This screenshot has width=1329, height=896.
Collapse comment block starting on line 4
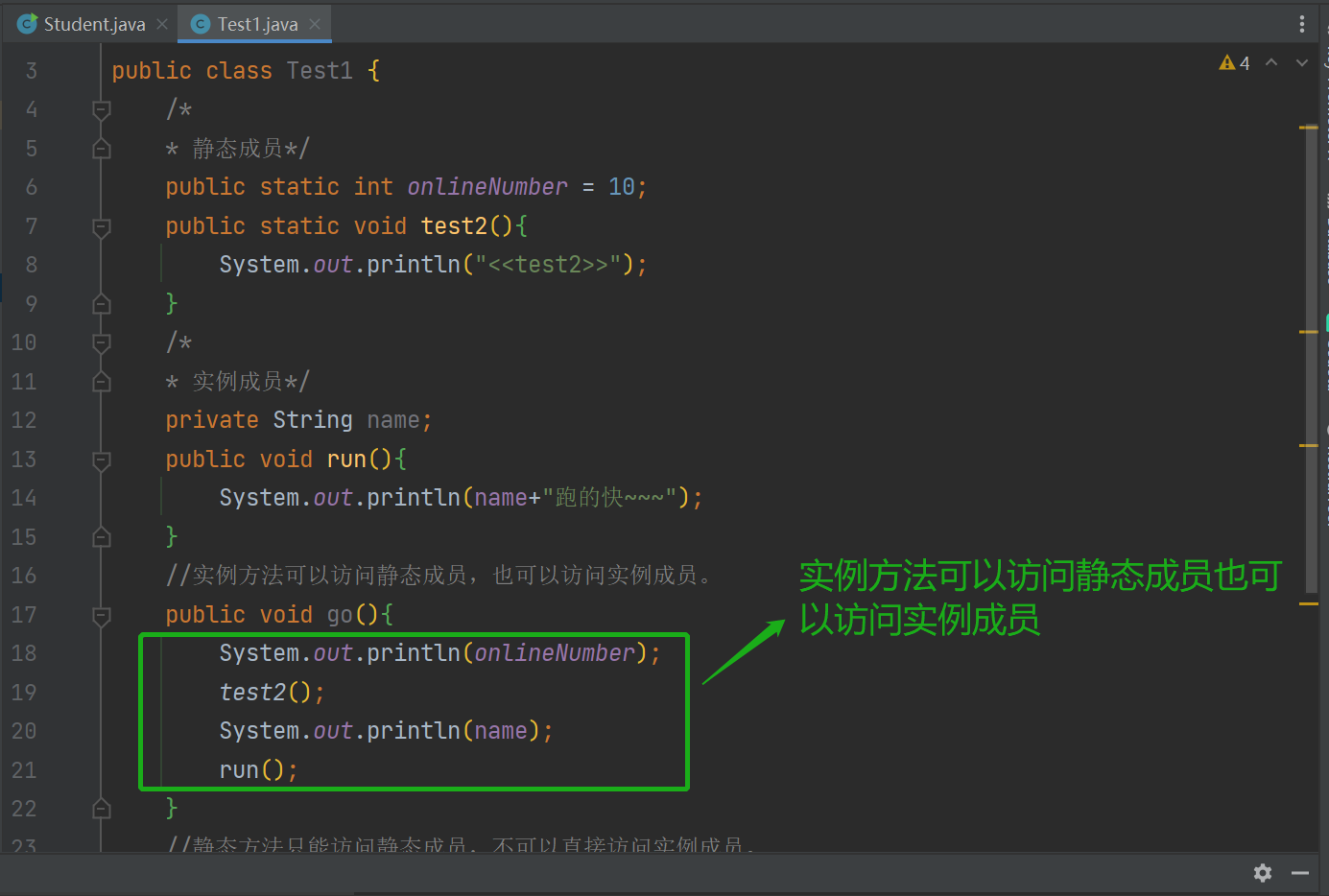pyautogui.click(x=102, y=110)
